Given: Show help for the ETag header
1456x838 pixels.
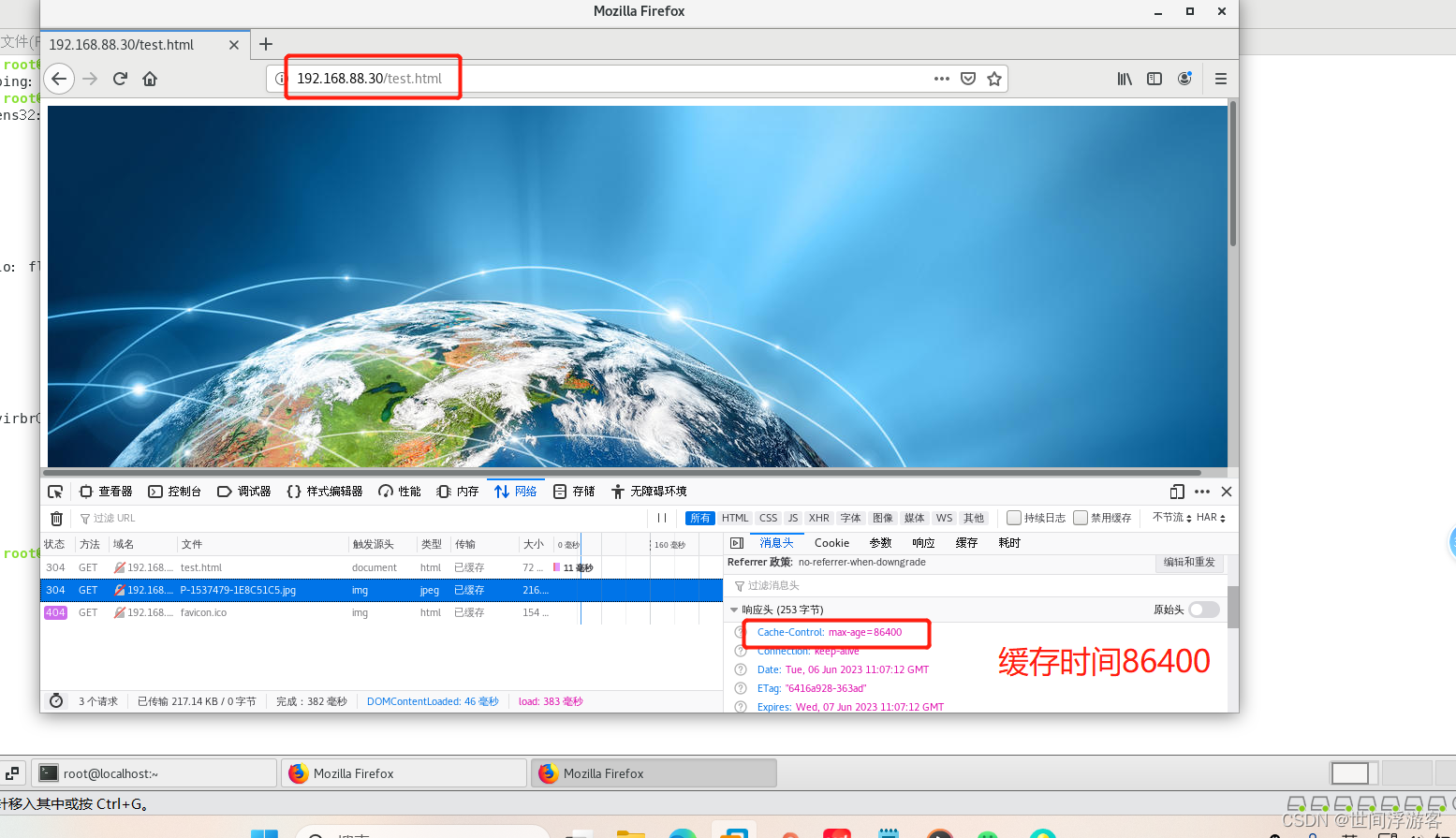Looking at the screenshot, I should (x=741, y=688).
